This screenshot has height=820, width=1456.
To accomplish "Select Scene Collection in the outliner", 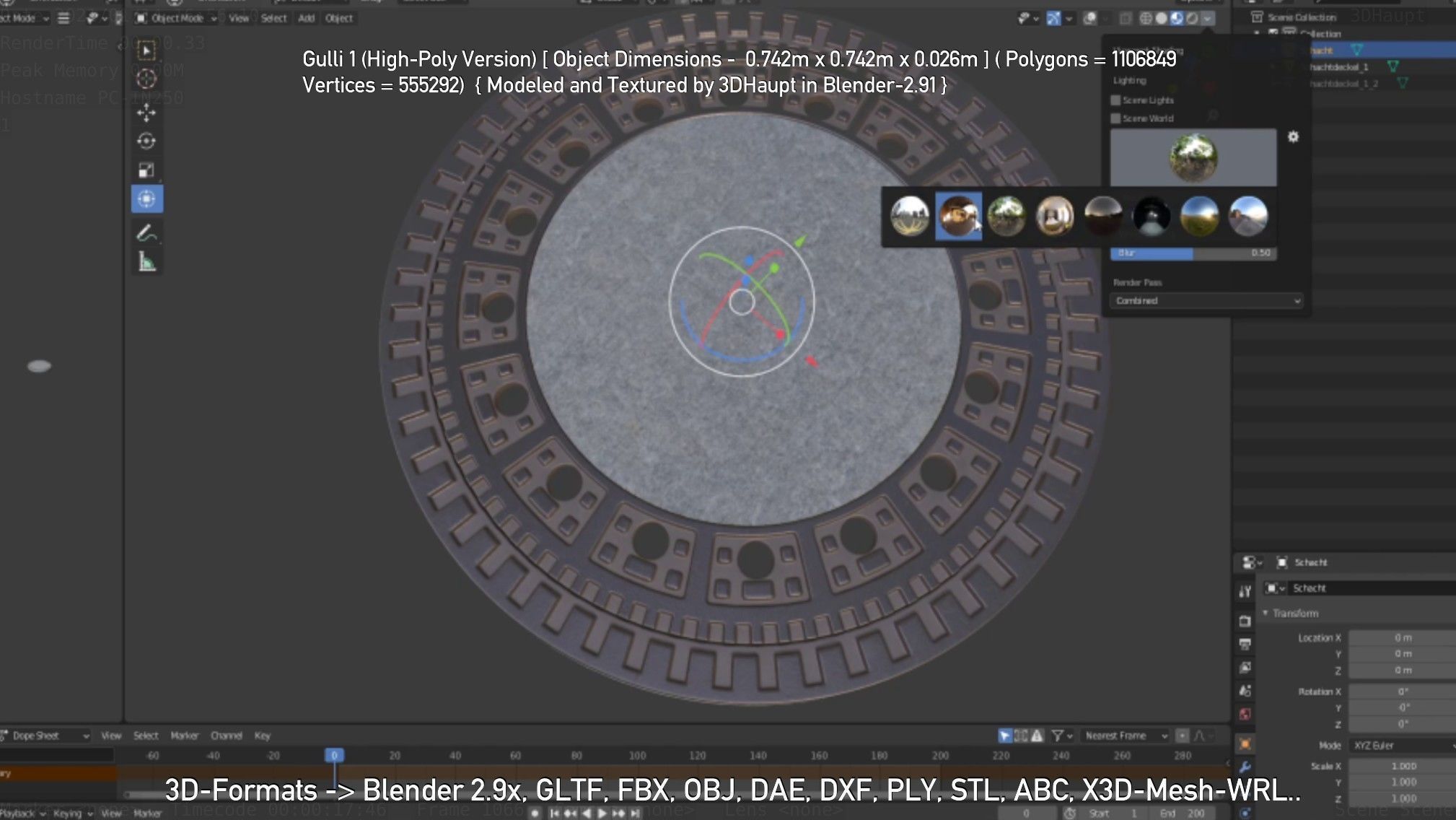I will coord(1302,17).
